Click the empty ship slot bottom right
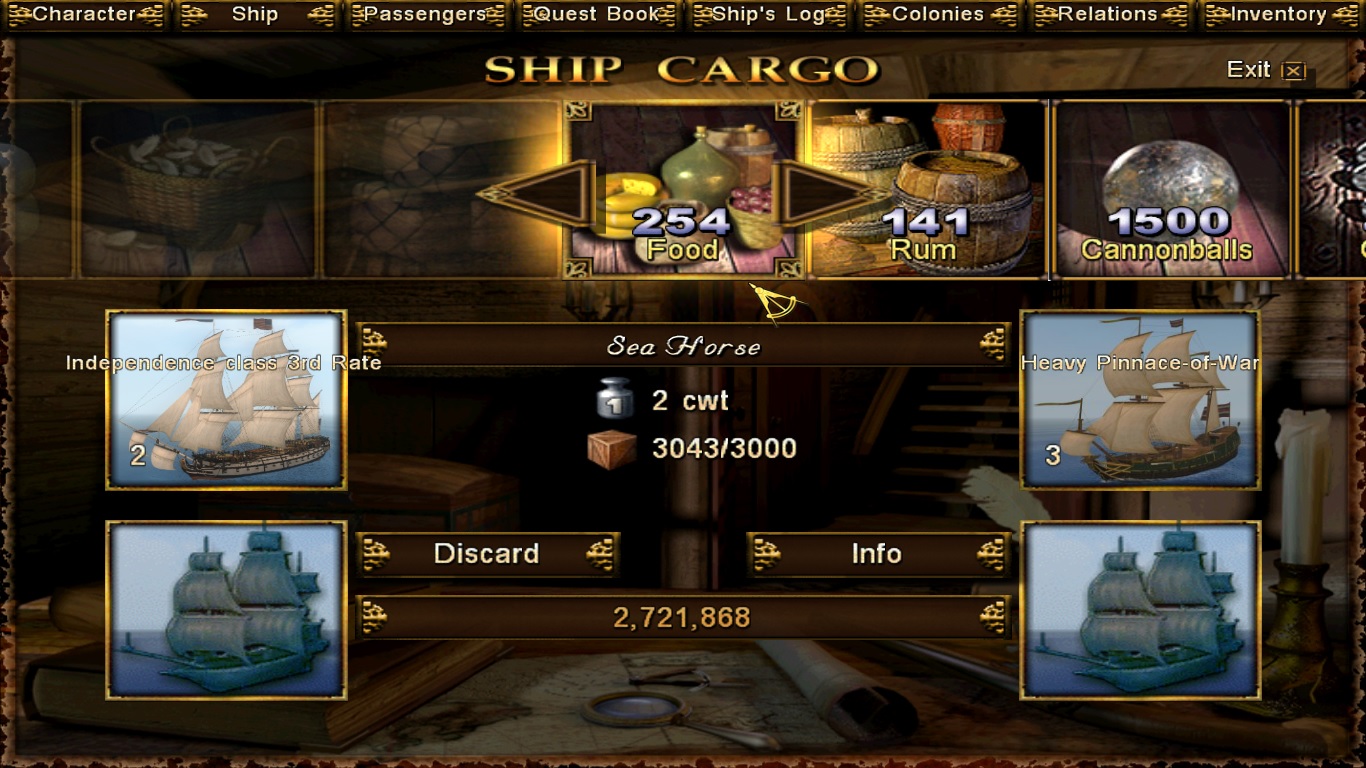This screenshot has width=1366, height=768. 1140,610
